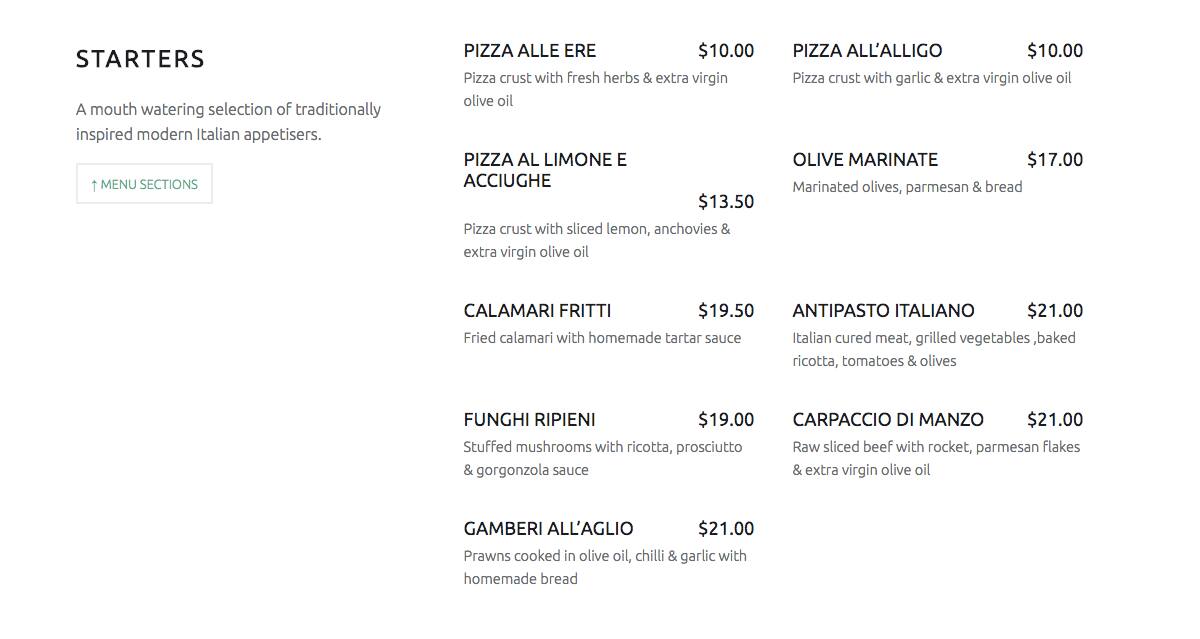The width and height of the screenshot is (1200, 639).
Task: Click the $13.50 price label
Action: pyautogui.click(x=727, y=201)
